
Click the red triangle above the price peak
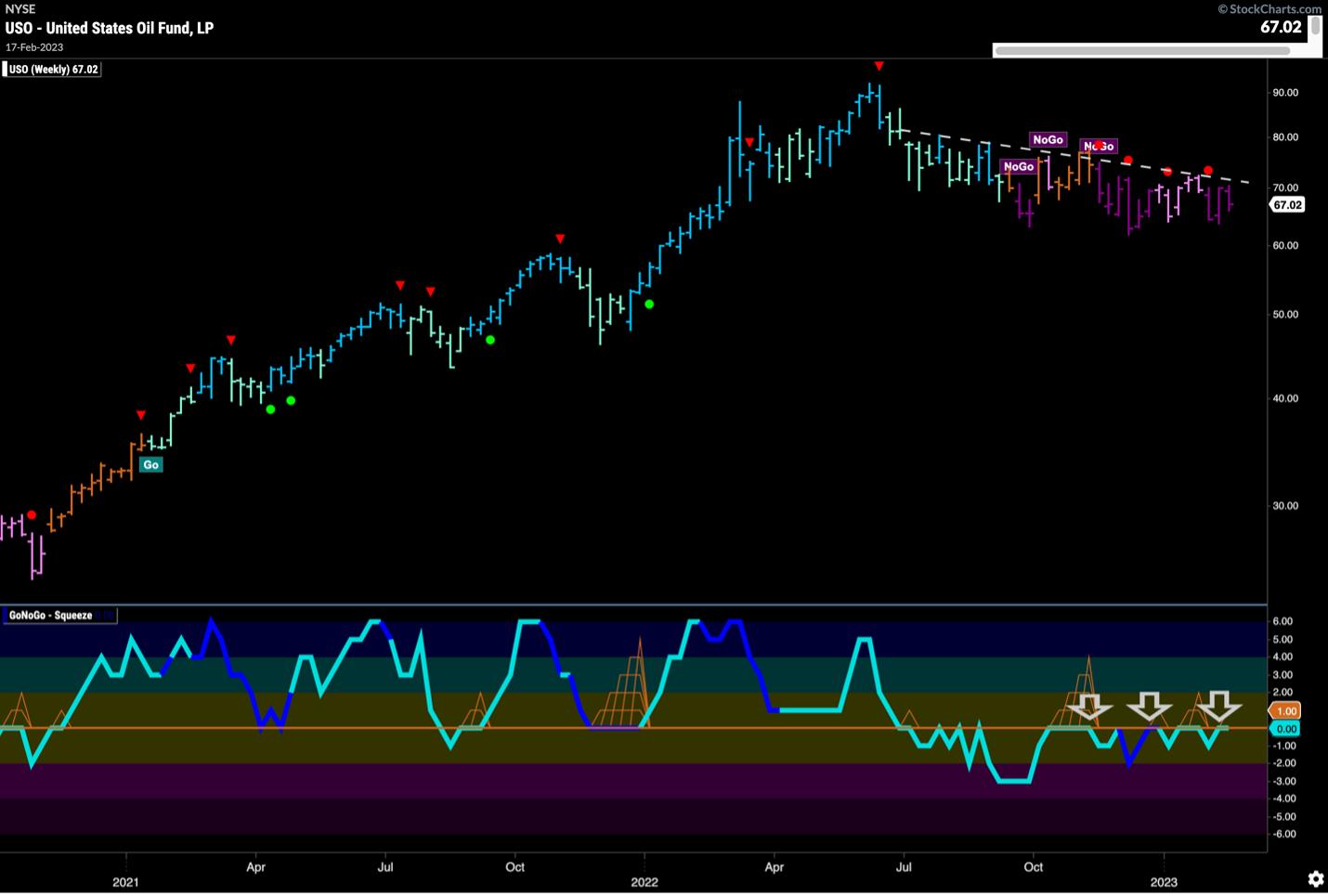pos(879,66)
